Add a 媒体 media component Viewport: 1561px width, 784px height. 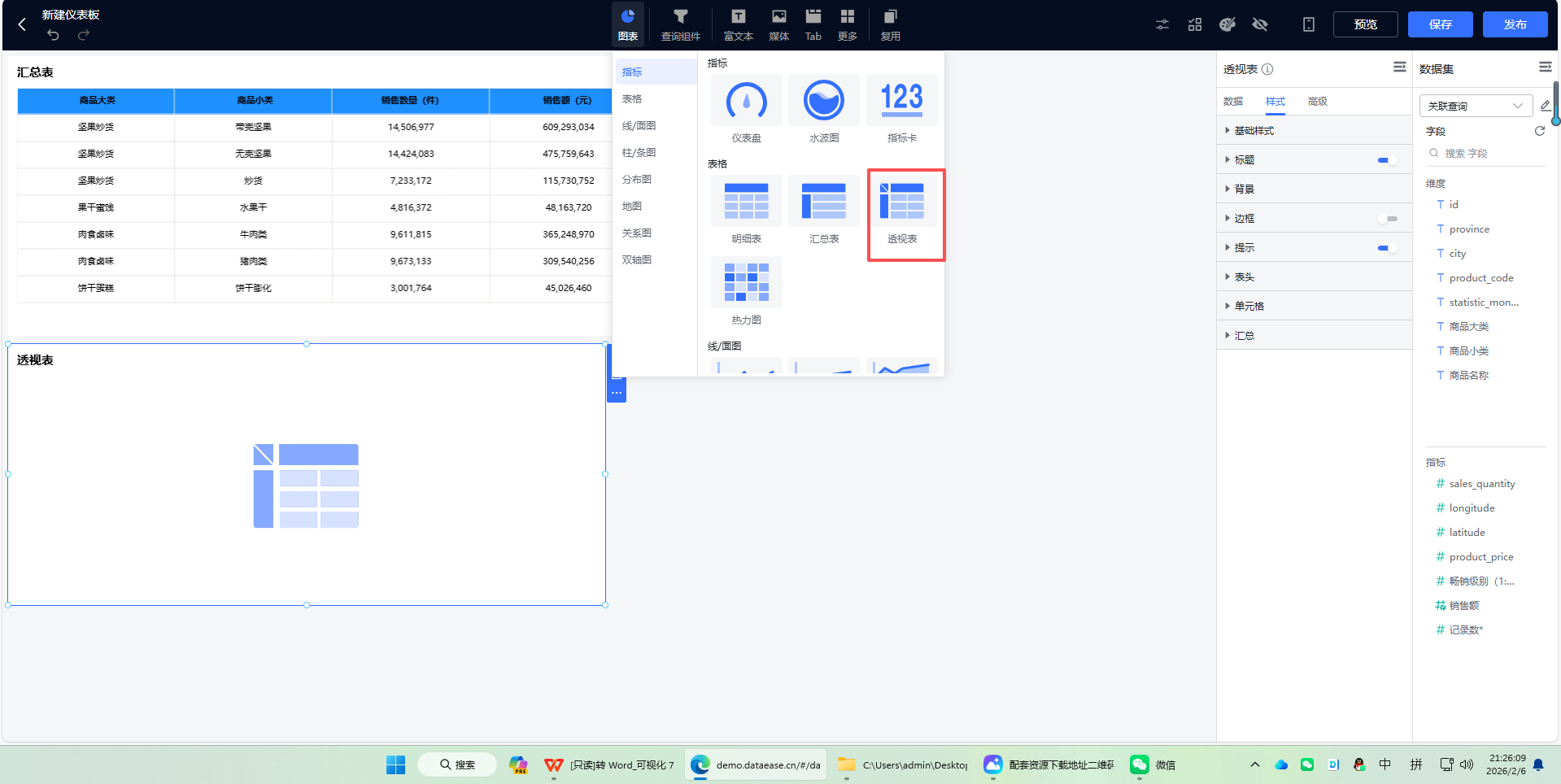[779, 24]
